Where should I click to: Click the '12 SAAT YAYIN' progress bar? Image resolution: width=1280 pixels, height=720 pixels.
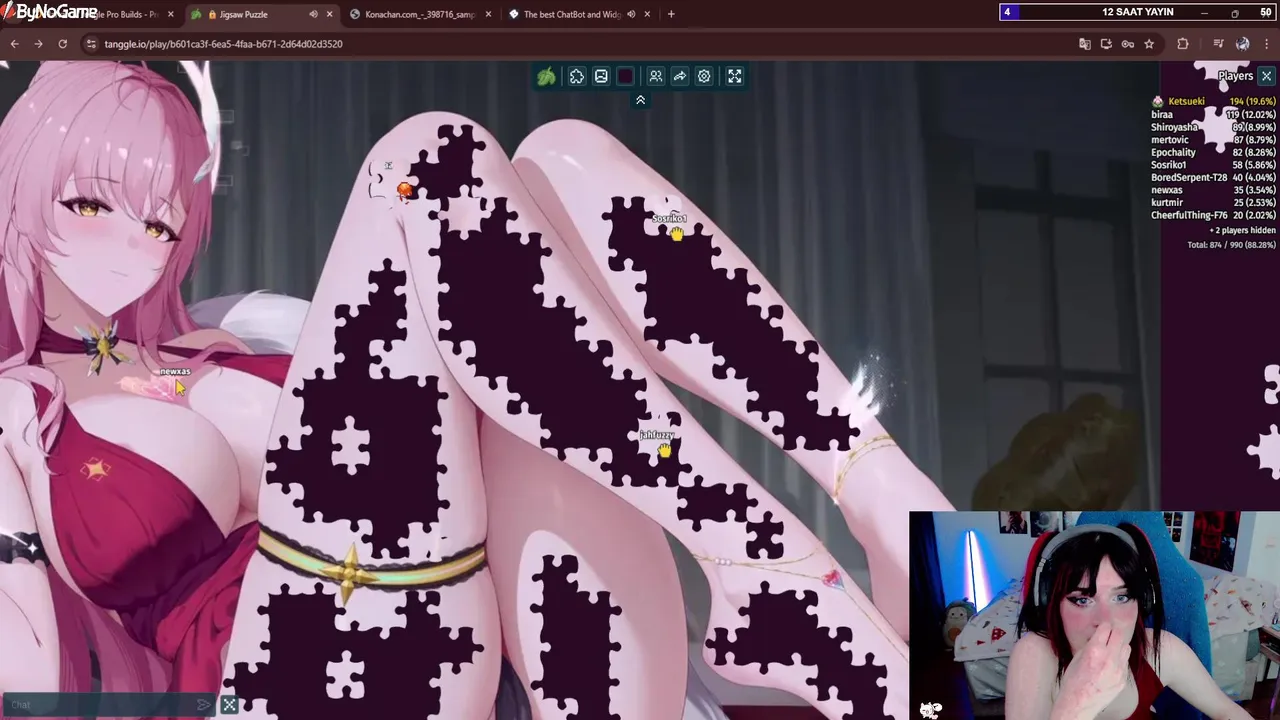[x=1138, y=12]
